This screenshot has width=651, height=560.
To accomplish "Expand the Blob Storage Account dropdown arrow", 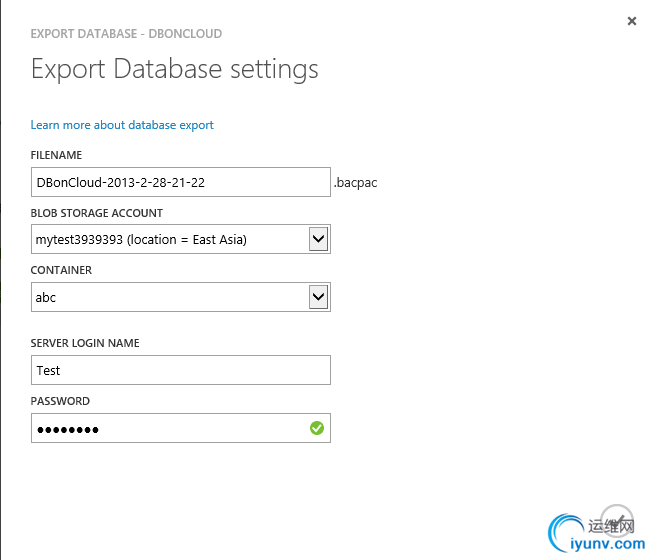I will [x=319, y=240].
